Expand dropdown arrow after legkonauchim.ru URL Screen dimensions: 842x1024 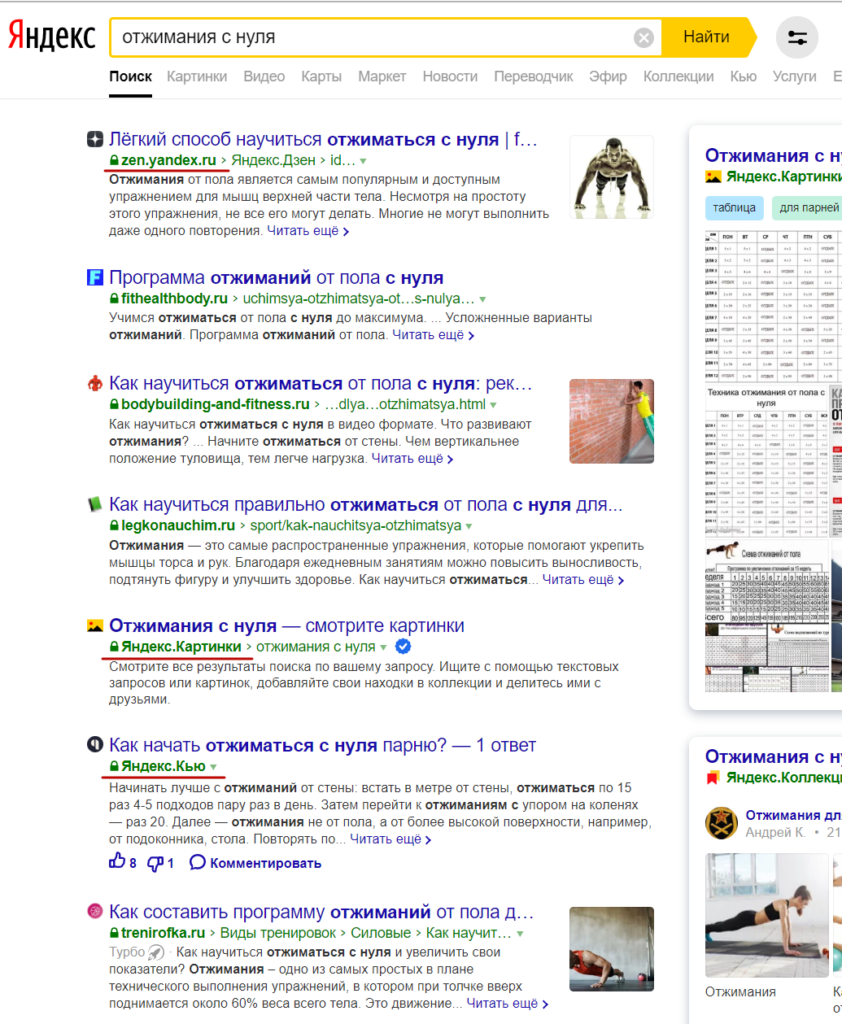click(x=469, y=525)
